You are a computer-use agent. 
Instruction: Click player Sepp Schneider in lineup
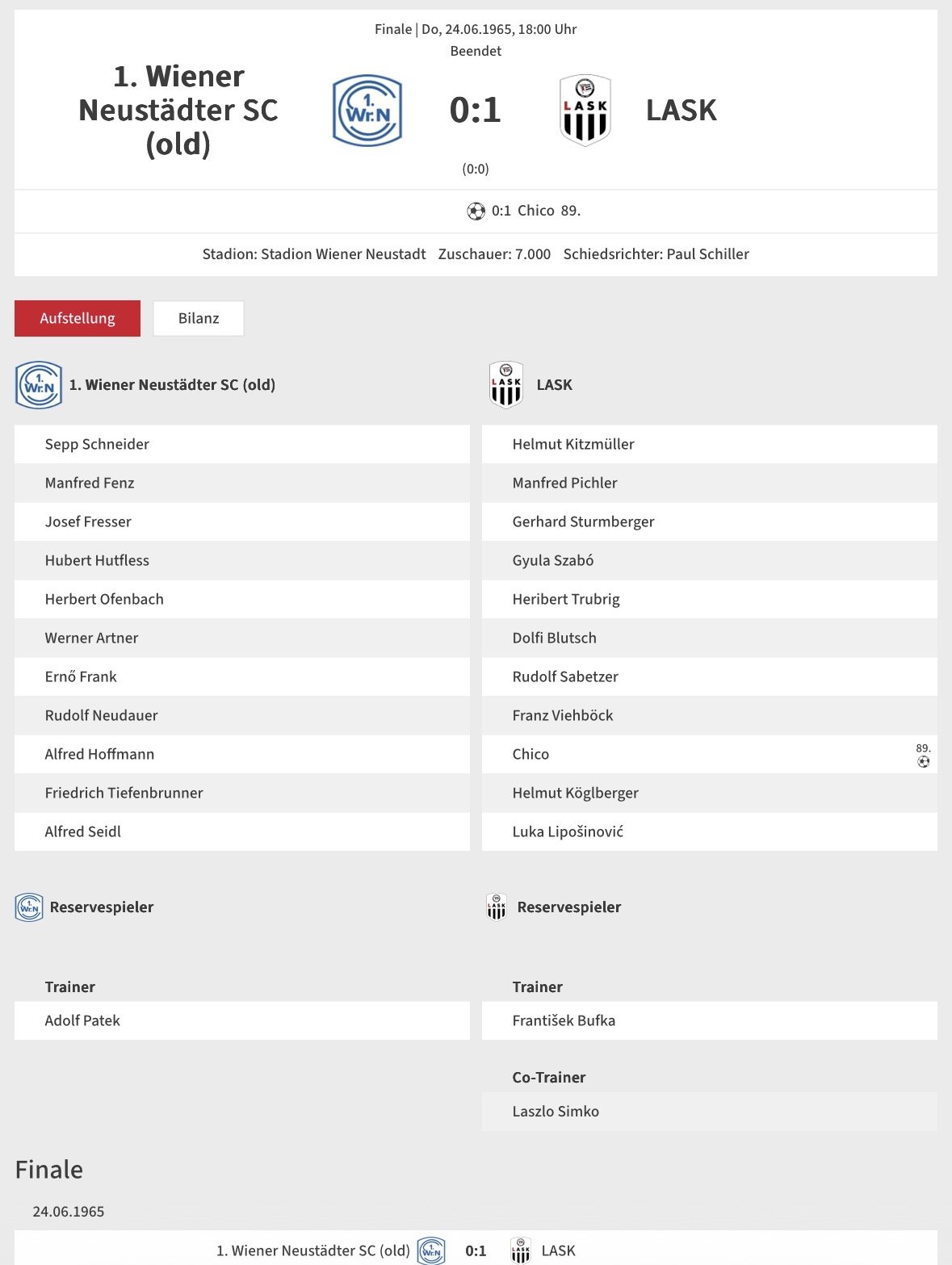pos(97,444)
